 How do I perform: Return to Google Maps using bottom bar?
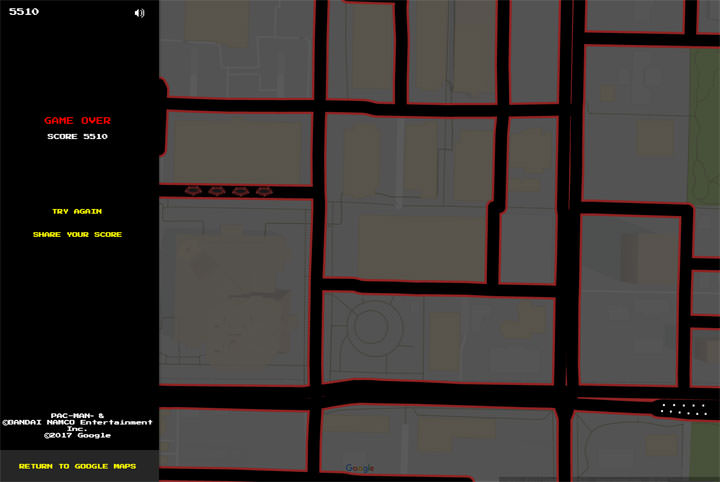[x=77, y=466]
